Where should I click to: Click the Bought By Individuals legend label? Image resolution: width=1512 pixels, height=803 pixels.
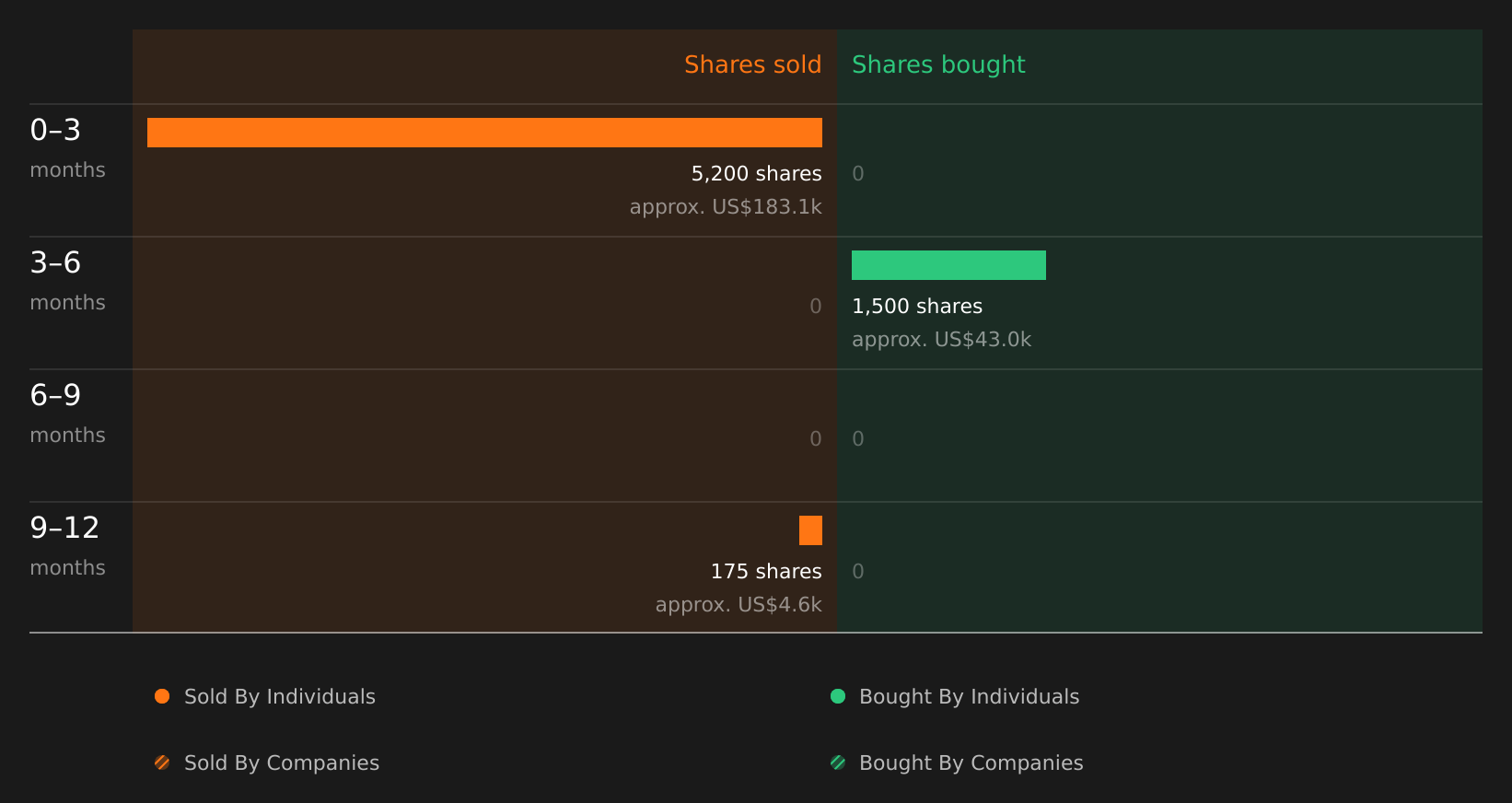point(969,697)
